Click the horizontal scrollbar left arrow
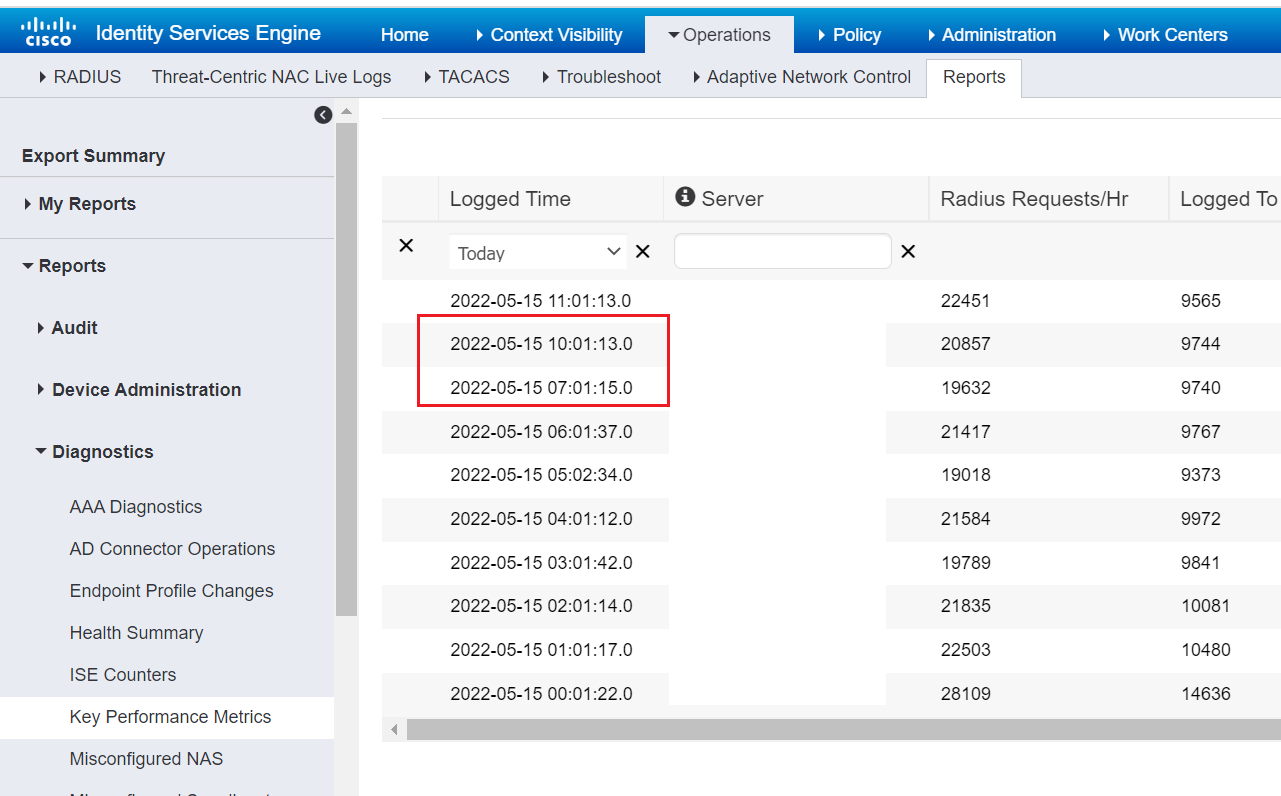 (394, 730)
